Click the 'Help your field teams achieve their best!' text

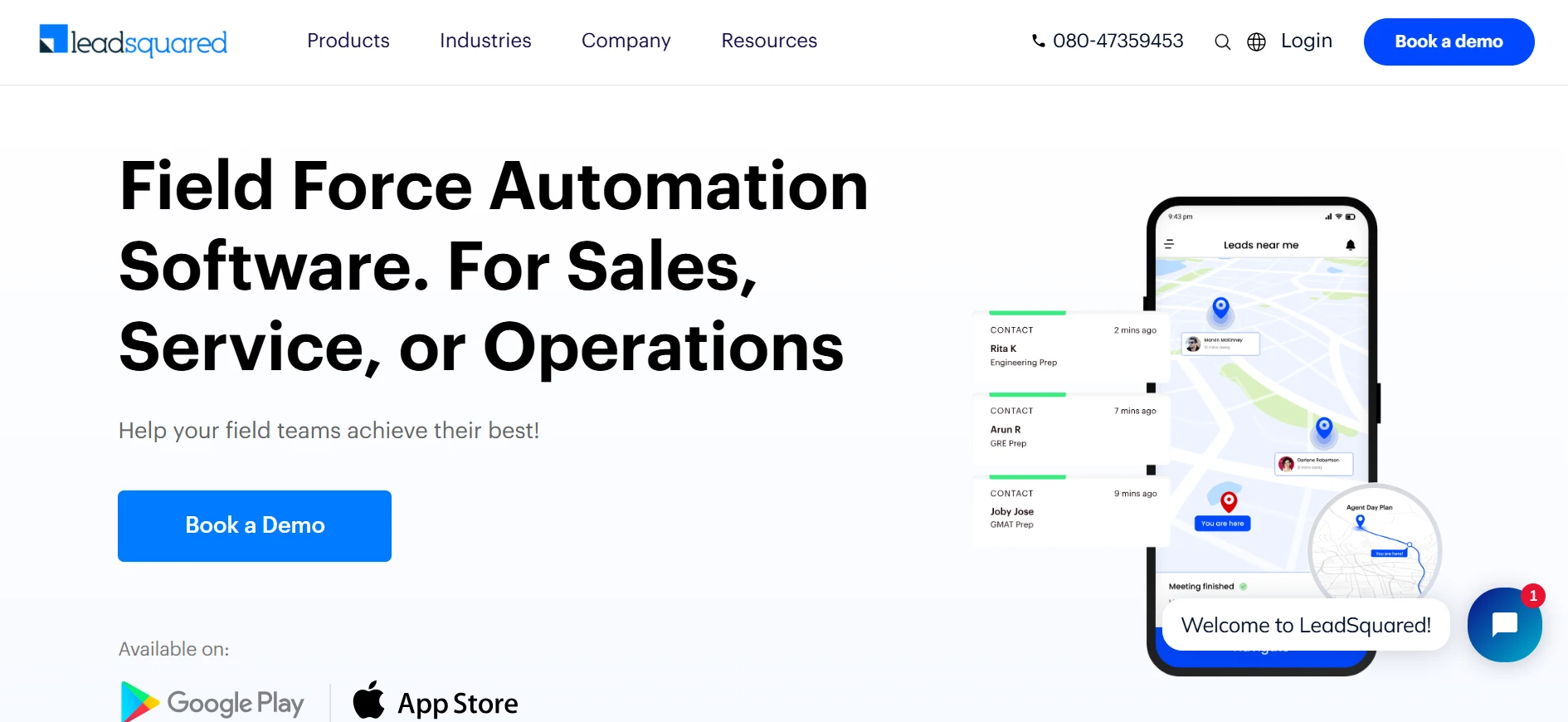click(x=329, y=431)
